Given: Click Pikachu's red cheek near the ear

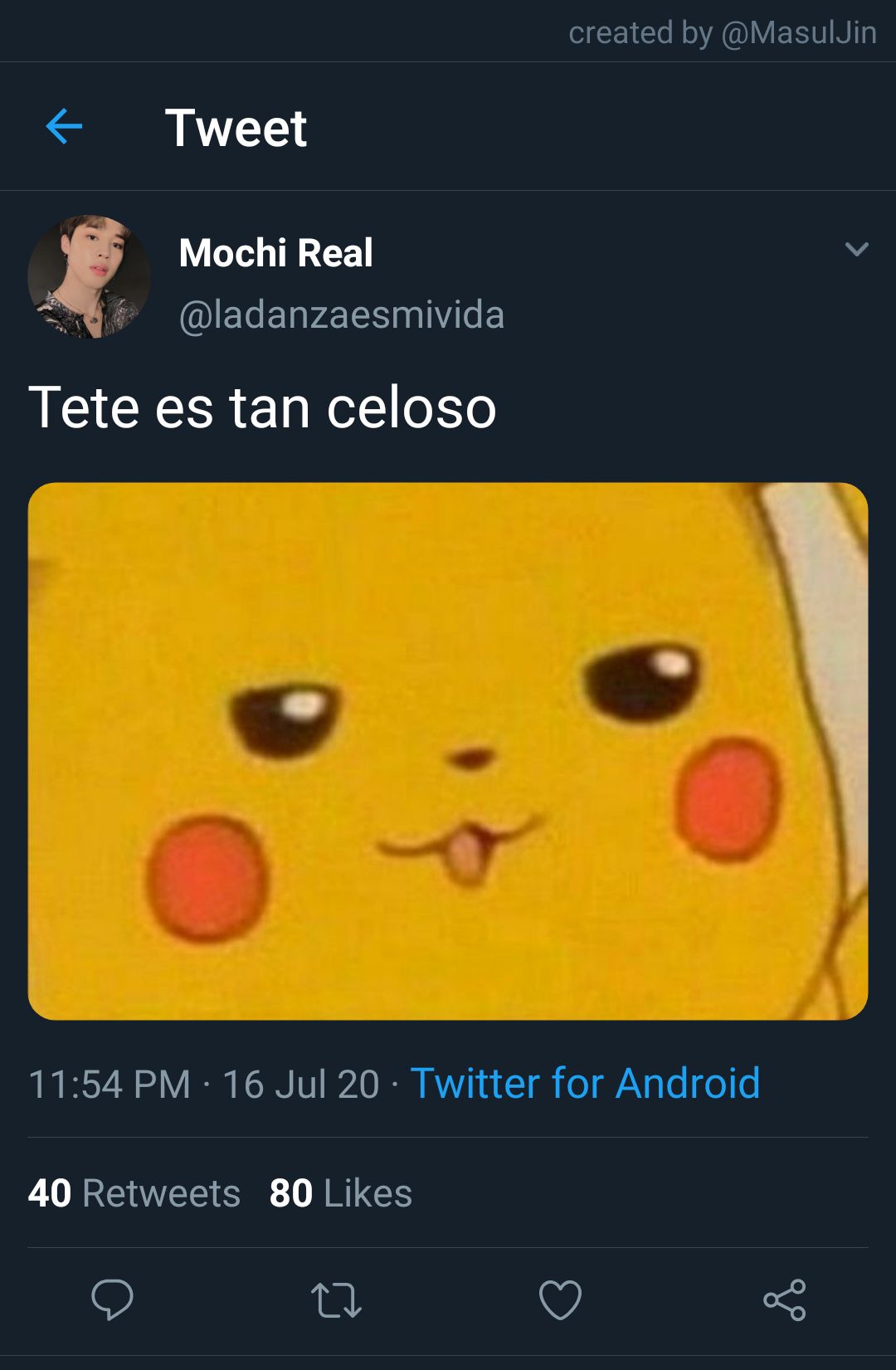Looking at the screenshot, I should [728, 798].
